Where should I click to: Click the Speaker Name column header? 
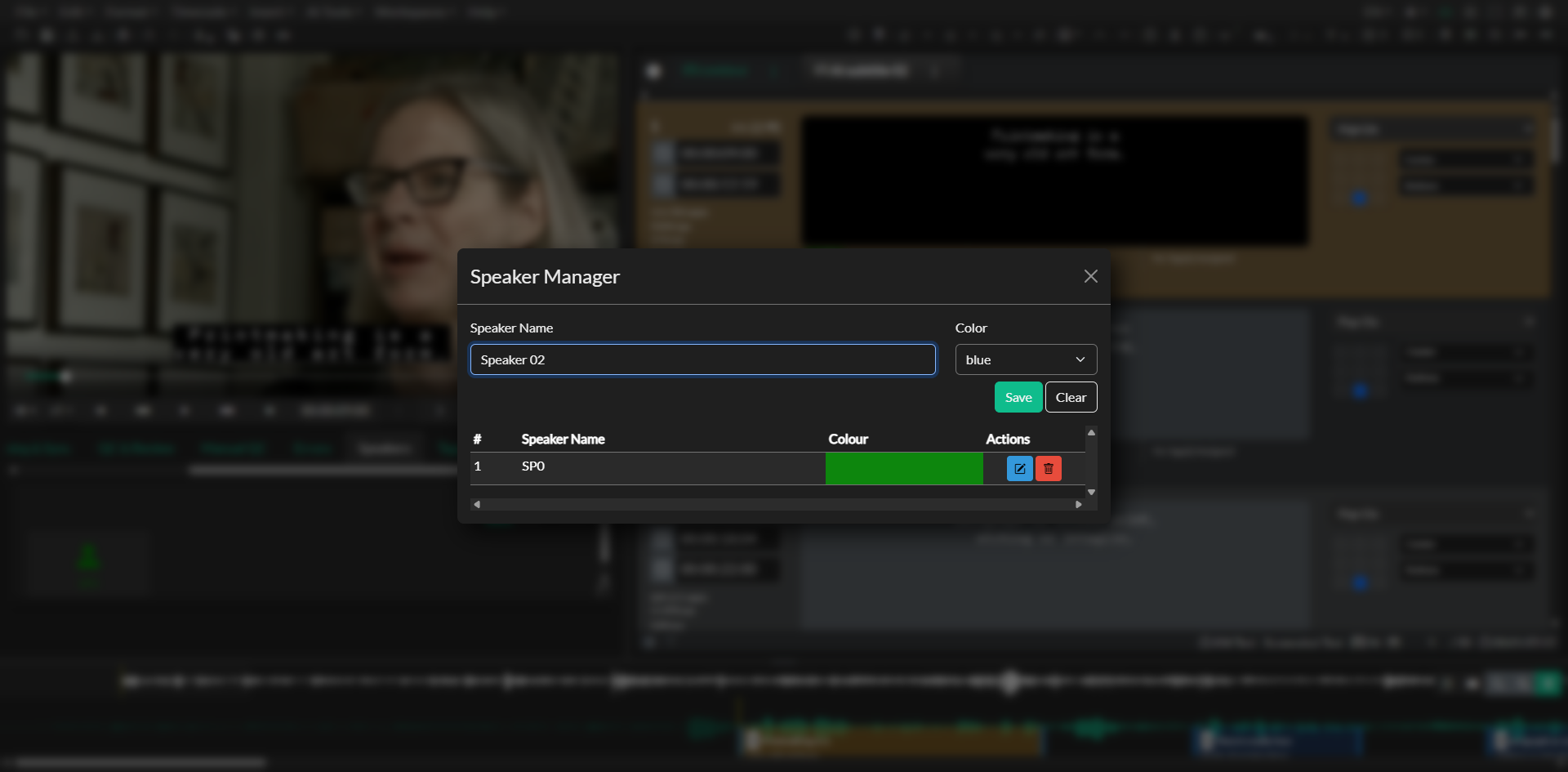tap(563, 439)
